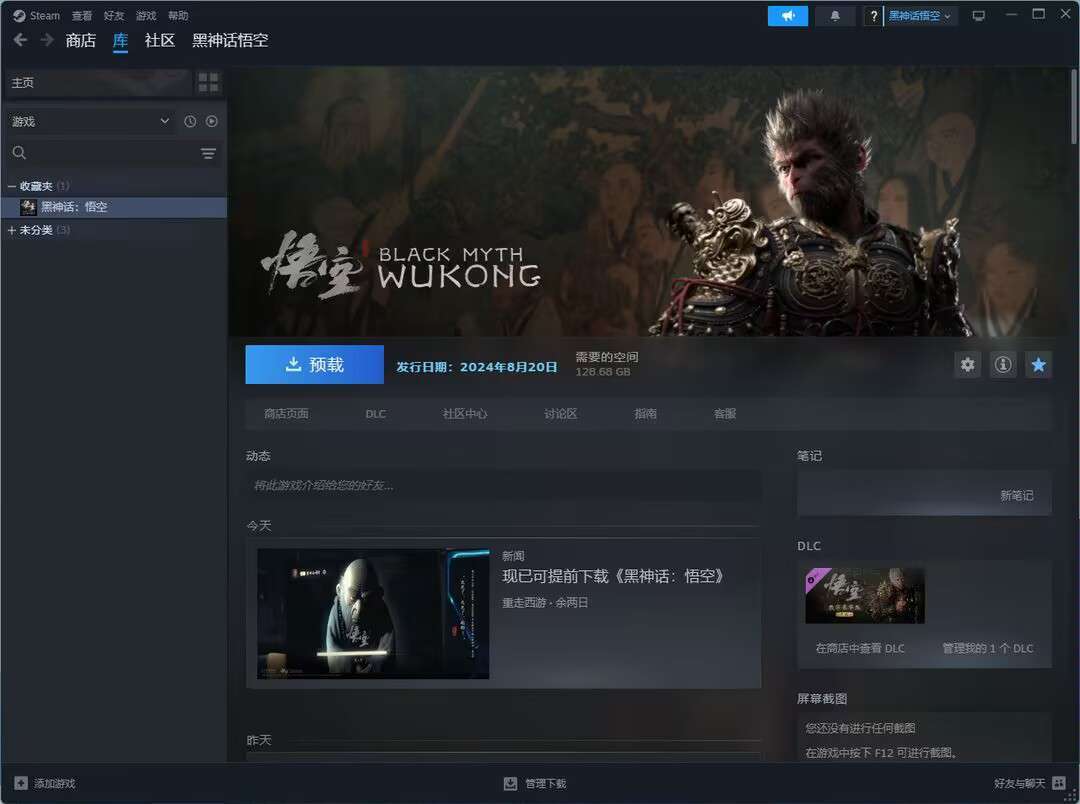Open the news thumbnail image
This screenshot has height=804, width=1080.
[373, 614]
